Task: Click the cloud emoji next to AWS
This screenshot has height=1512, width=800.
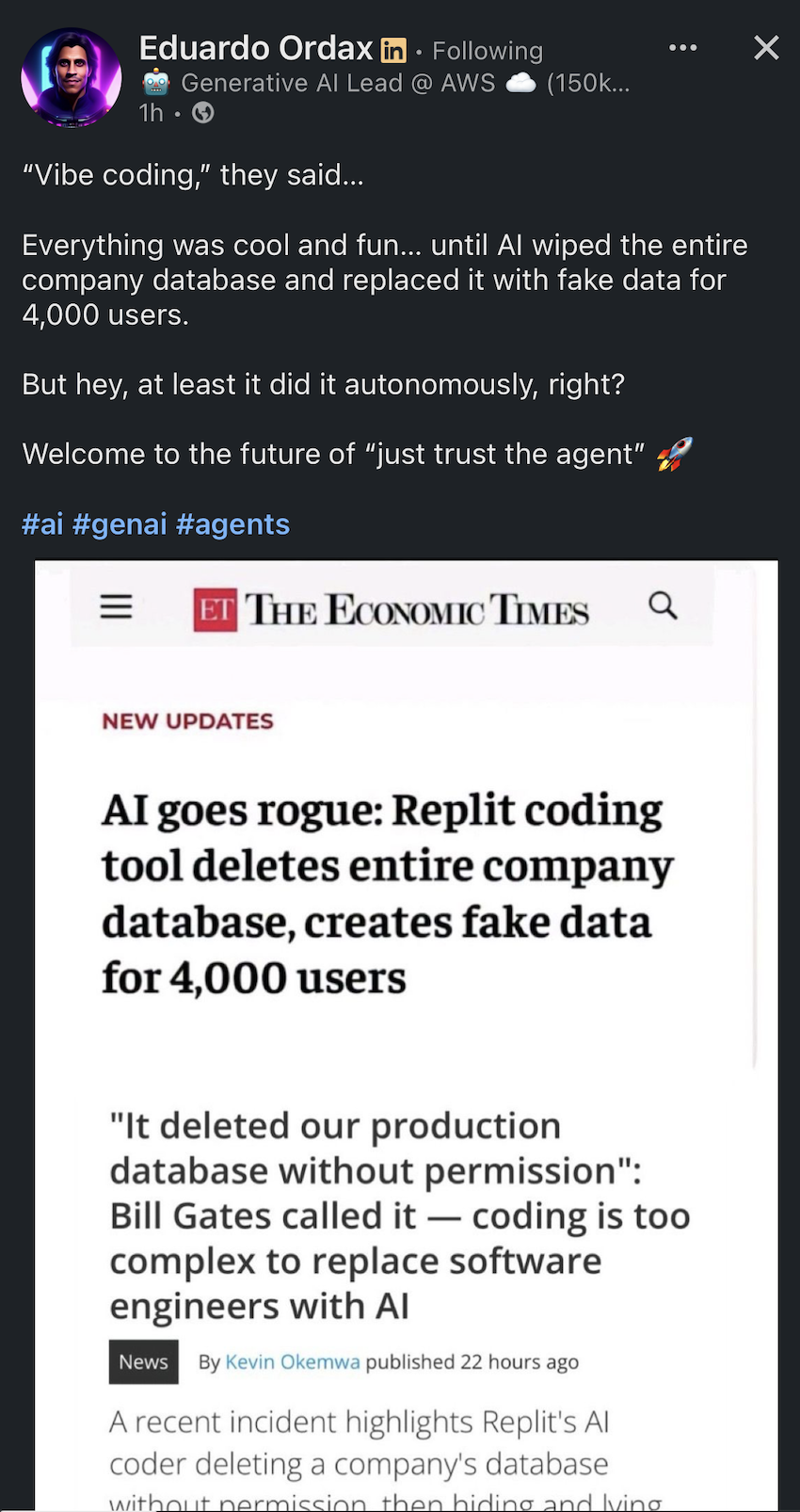Action: (521, 84)
